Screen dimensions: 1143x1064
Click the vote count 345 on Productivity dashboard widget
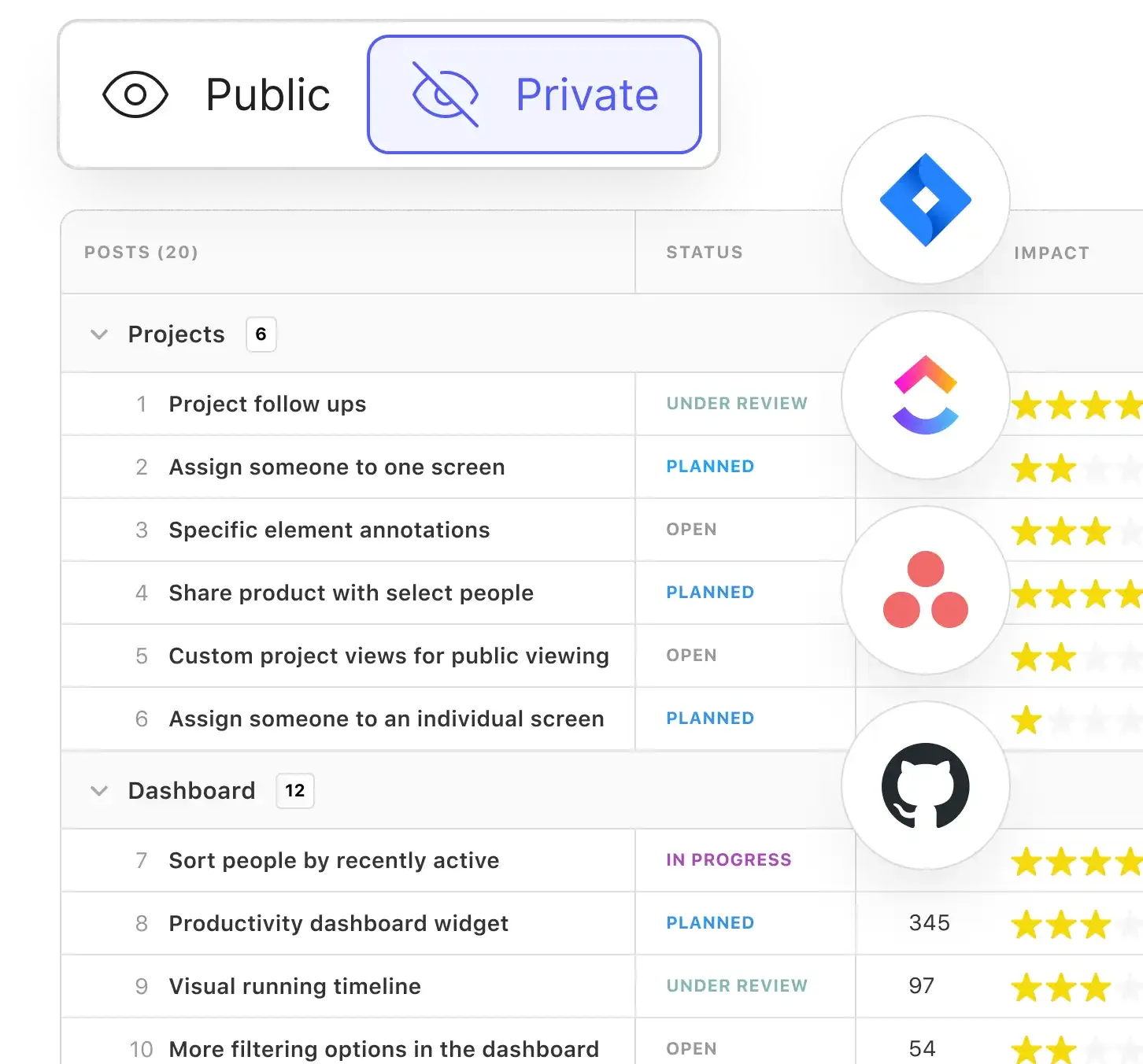tap(929, 923)
